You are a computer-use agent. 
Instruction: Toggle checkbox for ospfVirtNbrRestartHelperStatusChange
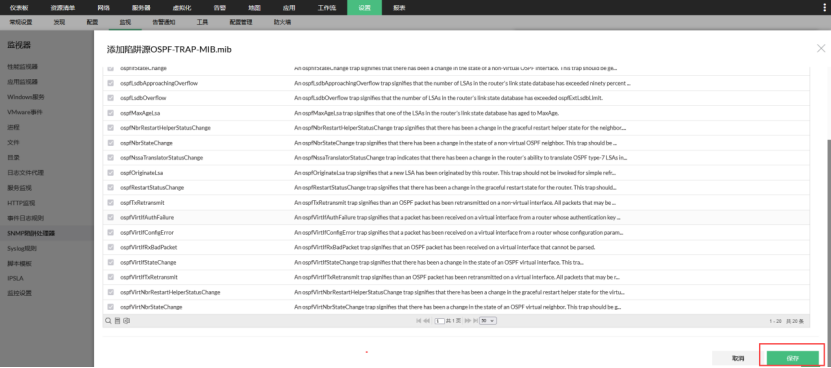(111, 292)
